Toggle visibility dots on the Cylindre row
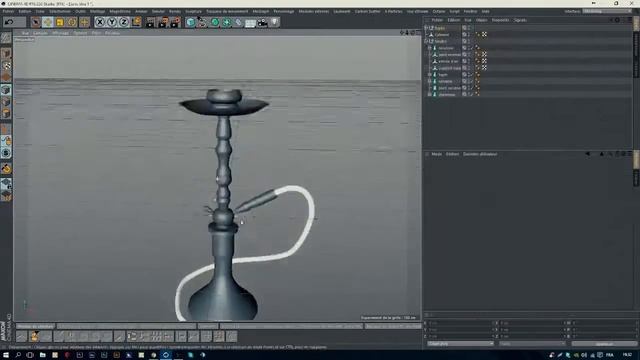This screenshot has height=360, width=640. (469, 35)
